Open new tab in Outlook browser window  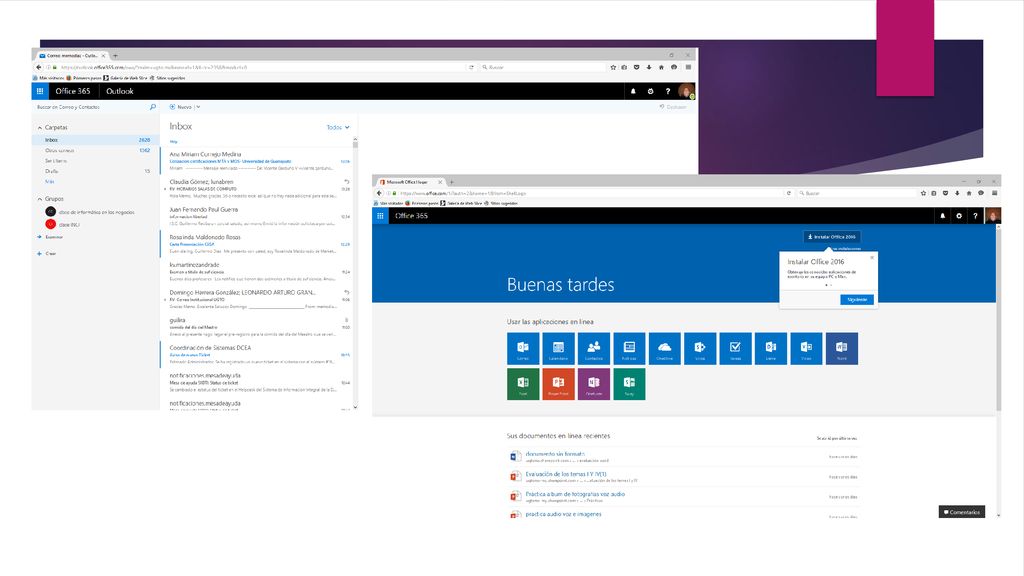116,56
